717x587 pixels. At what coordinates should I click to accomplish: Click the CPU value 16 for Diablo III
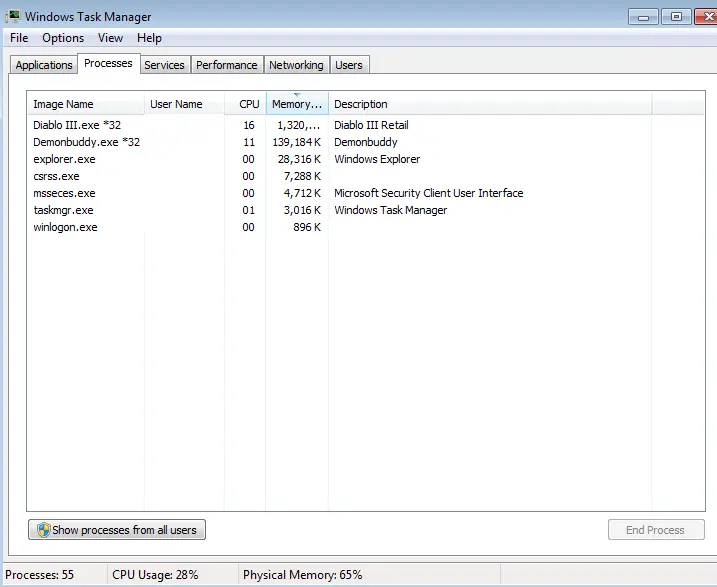pyautogui.click(x=249, y=125)
